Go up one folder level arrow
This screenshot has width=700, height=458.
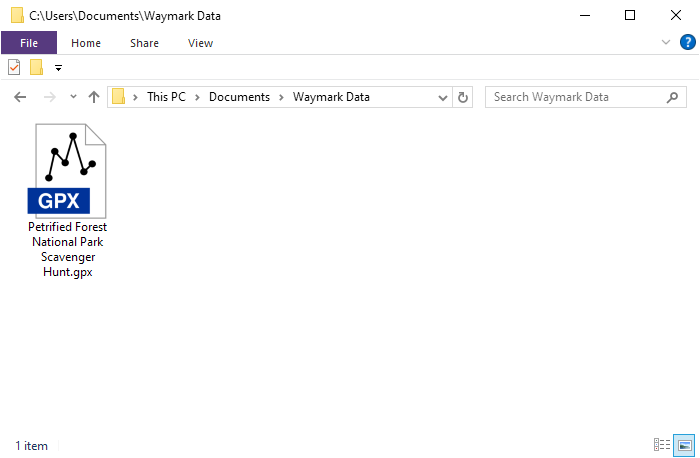tap(94, 97)
